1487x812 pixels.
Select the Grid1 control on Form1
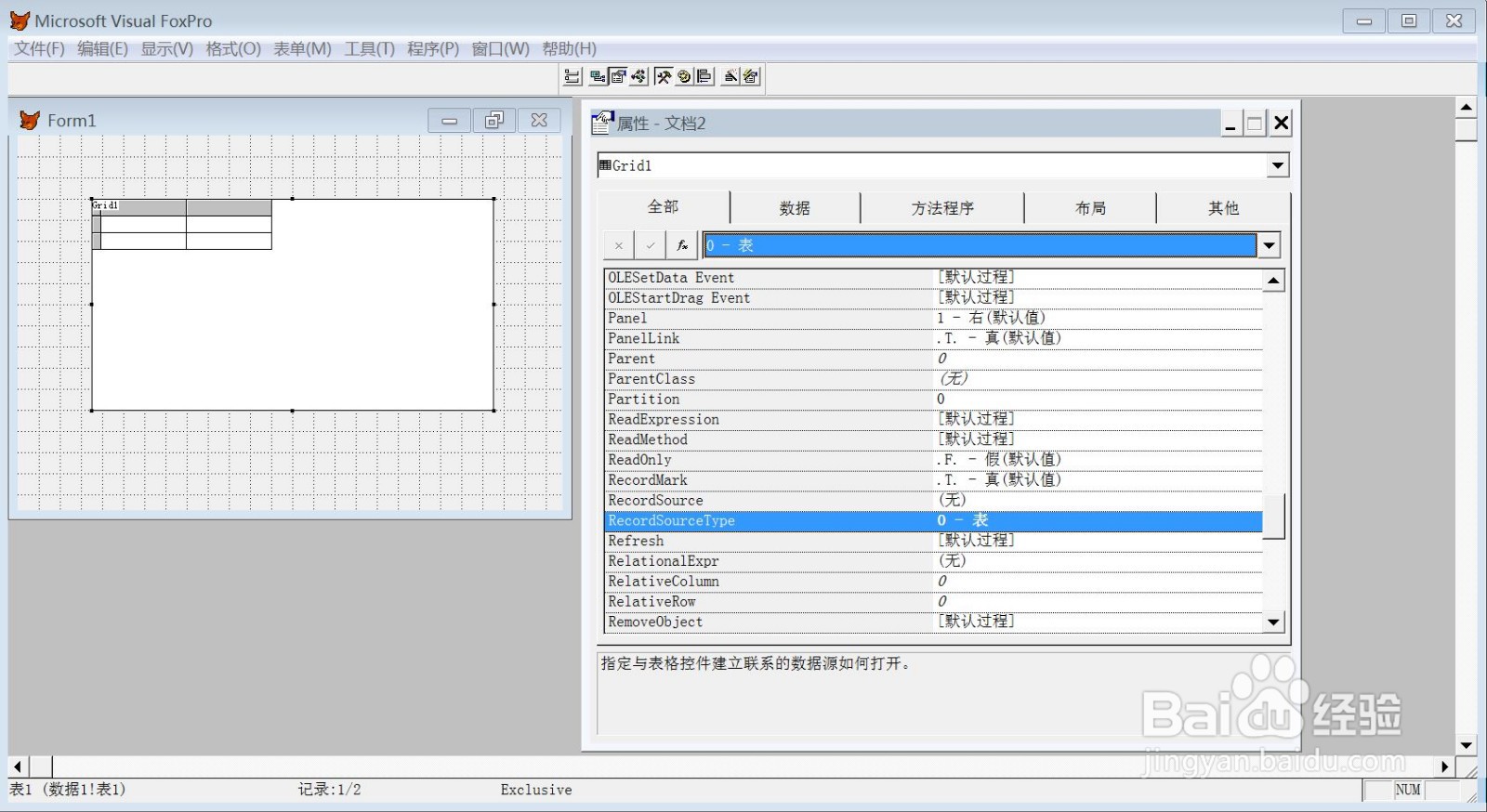pos(293,305)
